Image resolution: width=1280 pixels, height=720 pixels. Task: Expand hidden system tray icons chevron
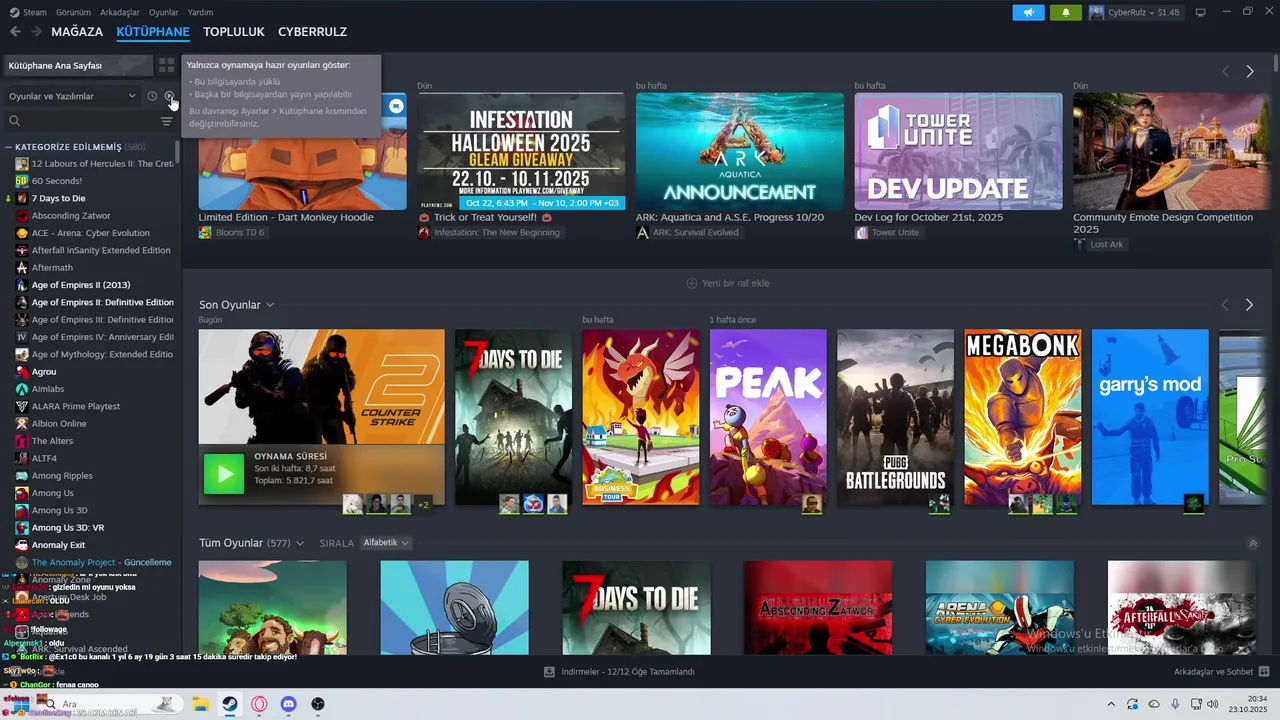(1110, 704)
